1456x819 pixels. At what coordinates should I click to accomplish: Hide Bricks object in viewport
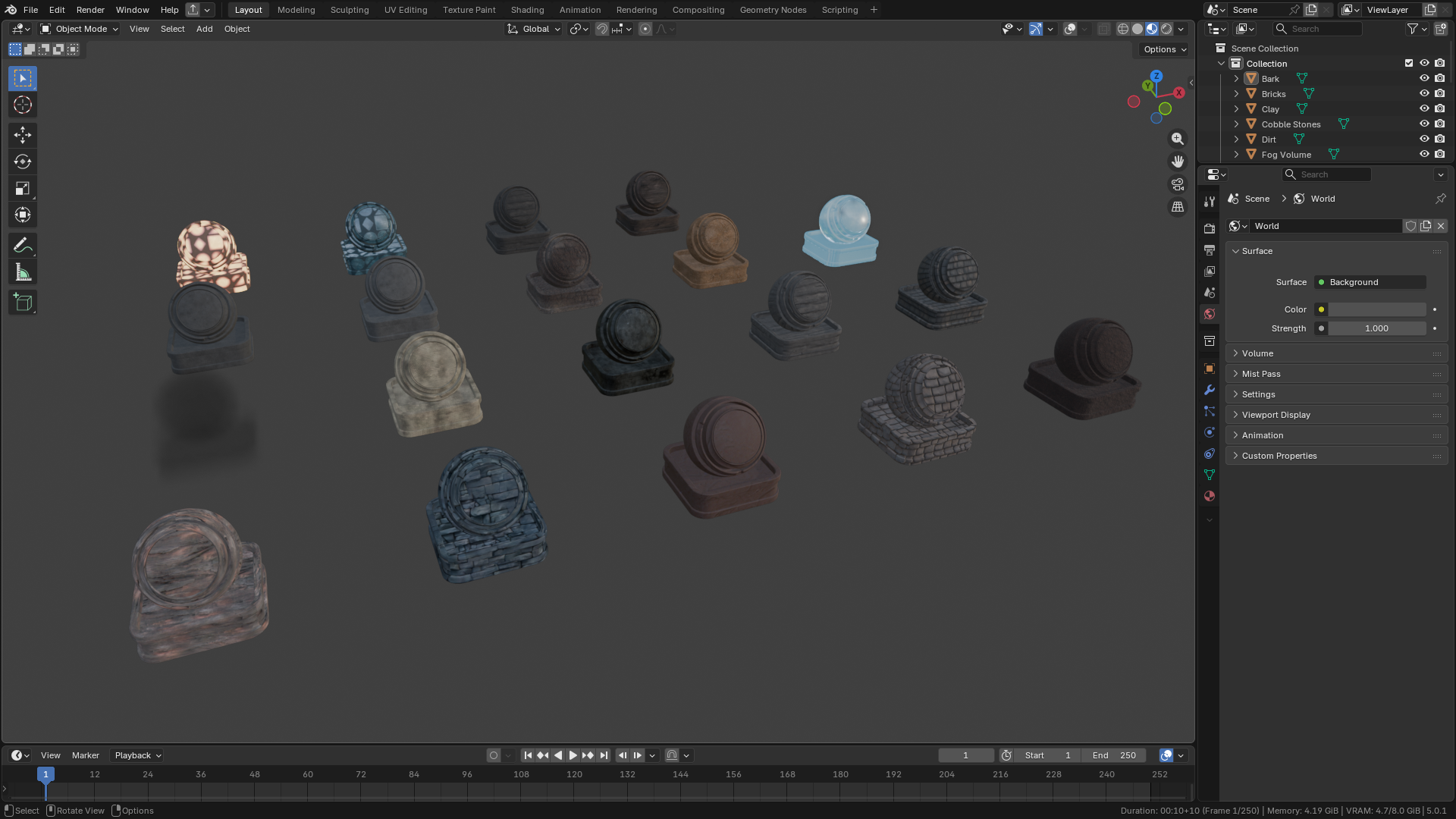(1424, 93)
